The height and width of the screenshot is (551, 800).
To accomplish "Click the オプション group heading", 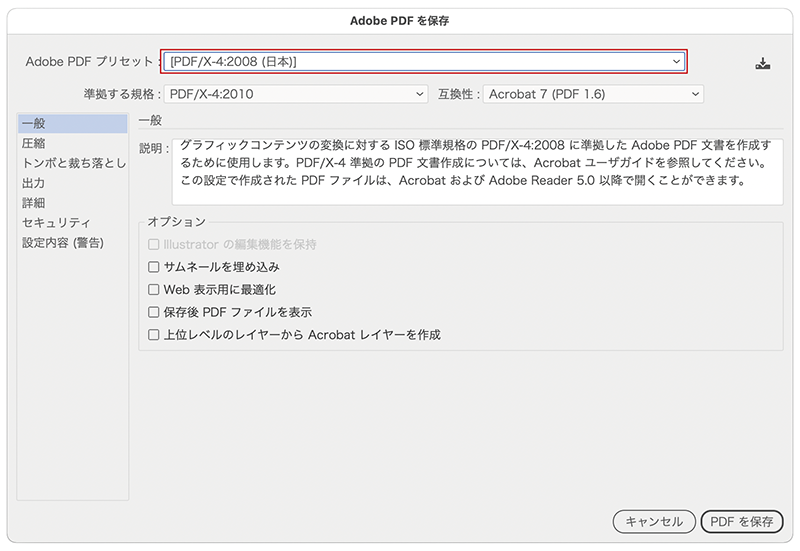I will pyautogui.click(x=177, y=222).
